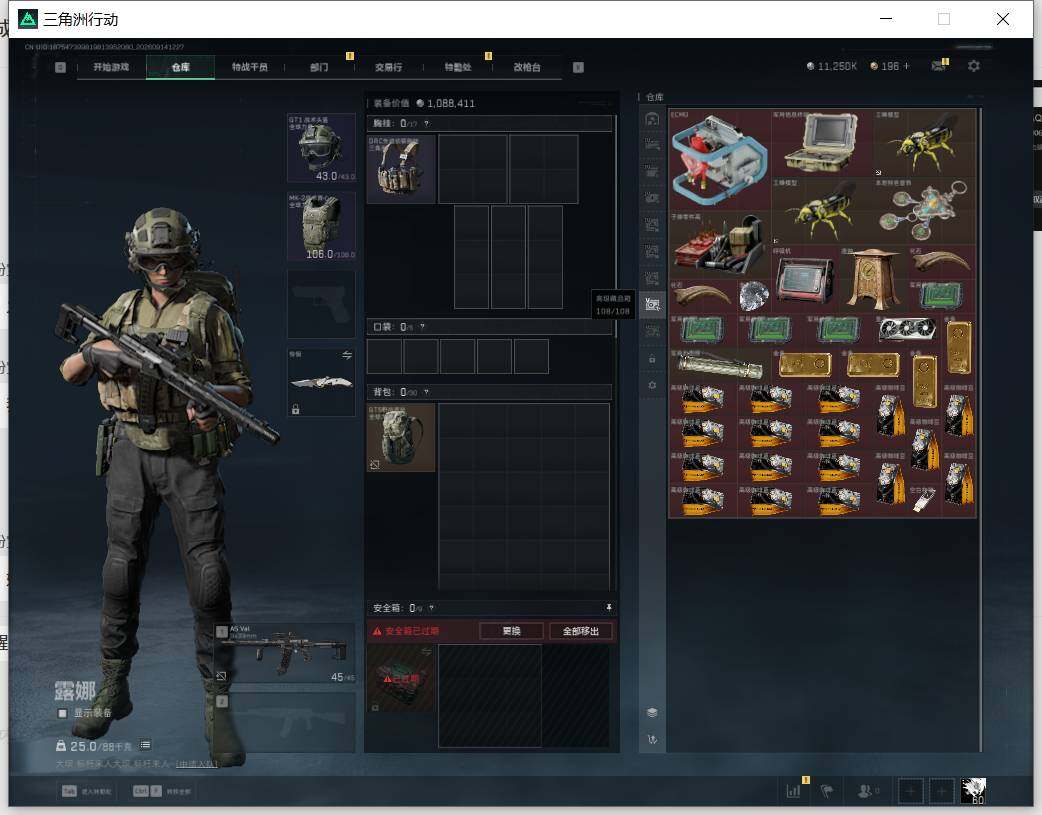The height and width of the screenshot is (815, 1042).
Task: Open the player avatar in the bottom bar
Action: pos(974,791)
